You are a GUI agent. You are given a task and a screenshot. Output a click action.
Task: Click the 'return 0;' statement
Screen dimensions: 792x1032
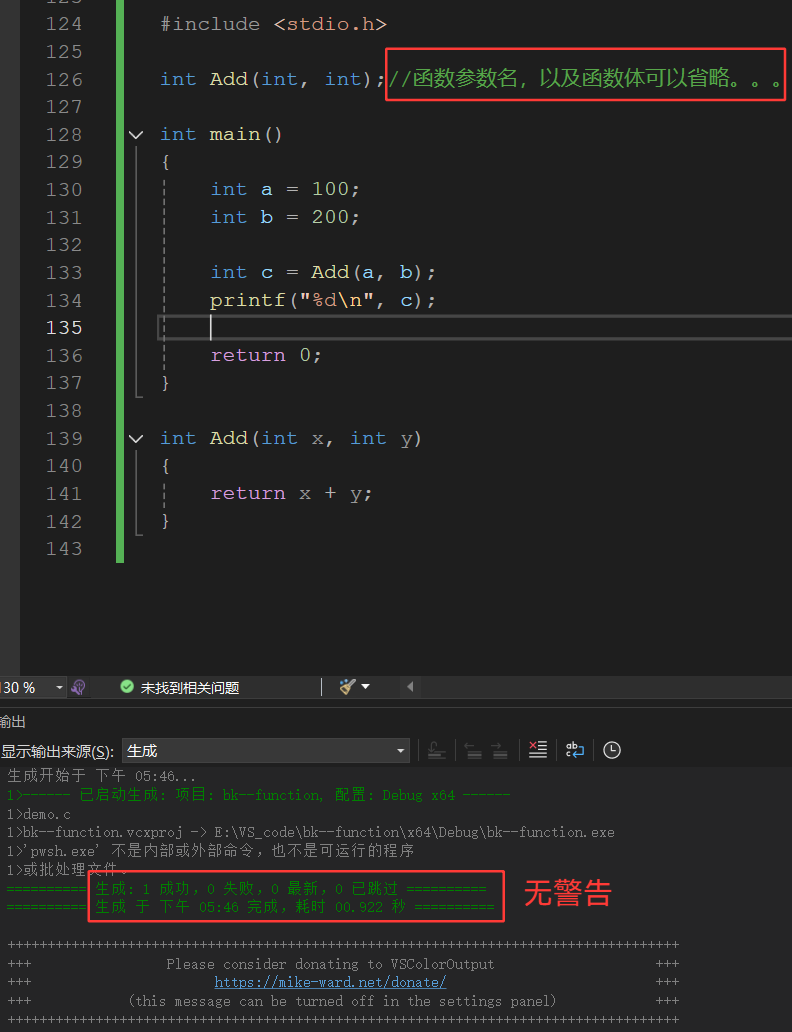266,355
